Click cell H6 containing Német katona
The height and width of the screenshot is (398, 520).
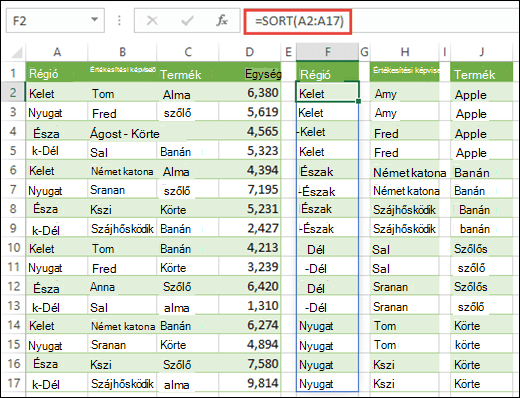[405, 170]
